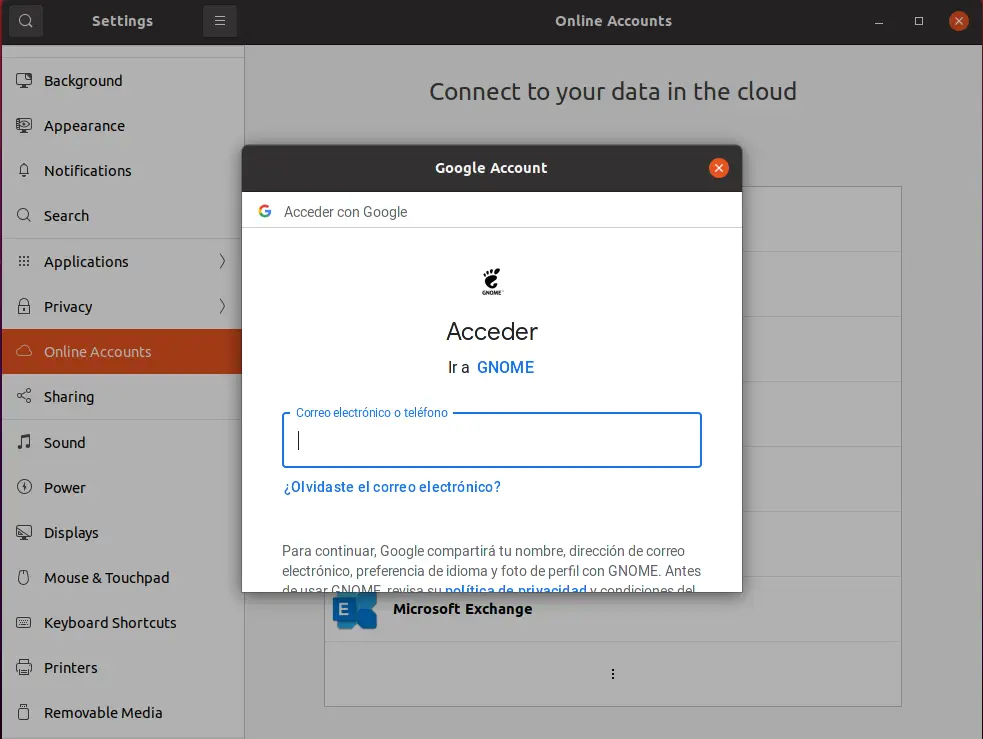Image resolution: width=983 pixels, height=739 pixels.
Task: Open the Settings hamburger menu
Action: tap(219, 21)
